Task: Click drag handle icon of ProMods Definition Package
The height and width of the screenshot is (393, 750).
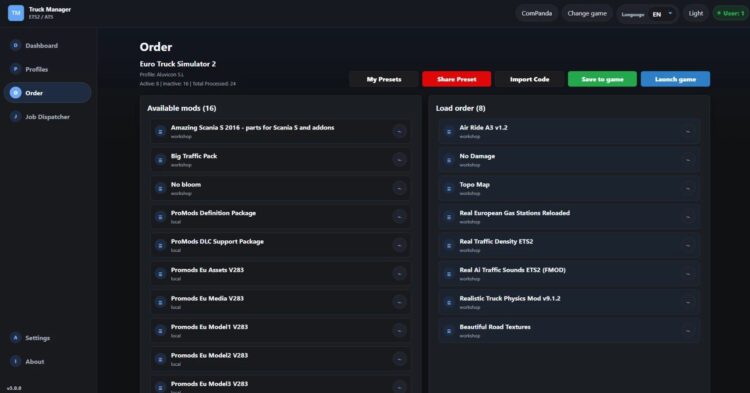Action: pyautogui.click(x=160, y=217)
